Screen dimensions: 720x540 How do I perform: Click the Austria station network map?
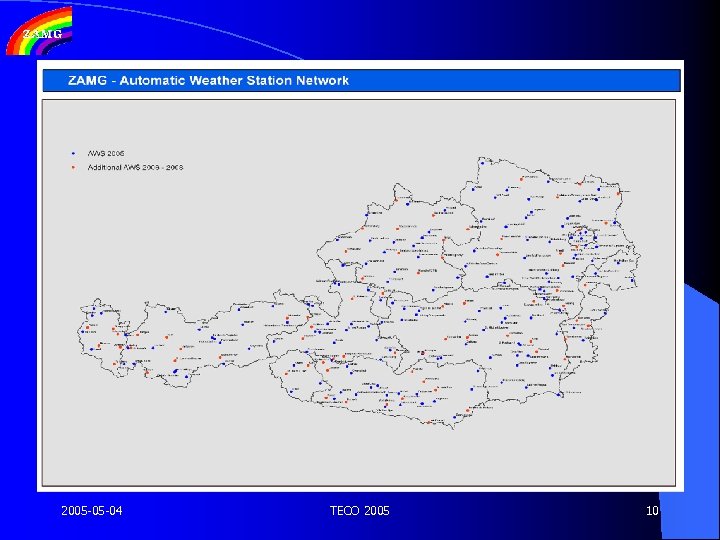pyautogui.click(x=359, y=293)
